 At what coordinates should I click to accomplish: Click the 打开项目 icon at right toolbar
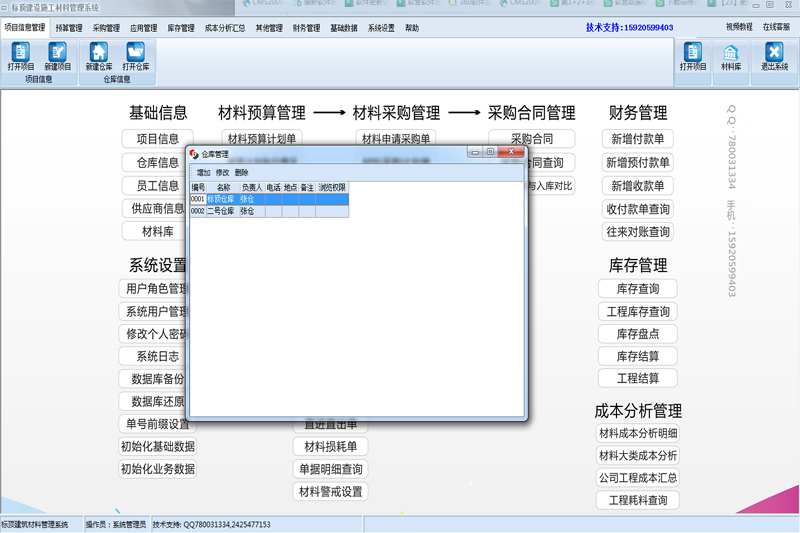click(692, 57)
